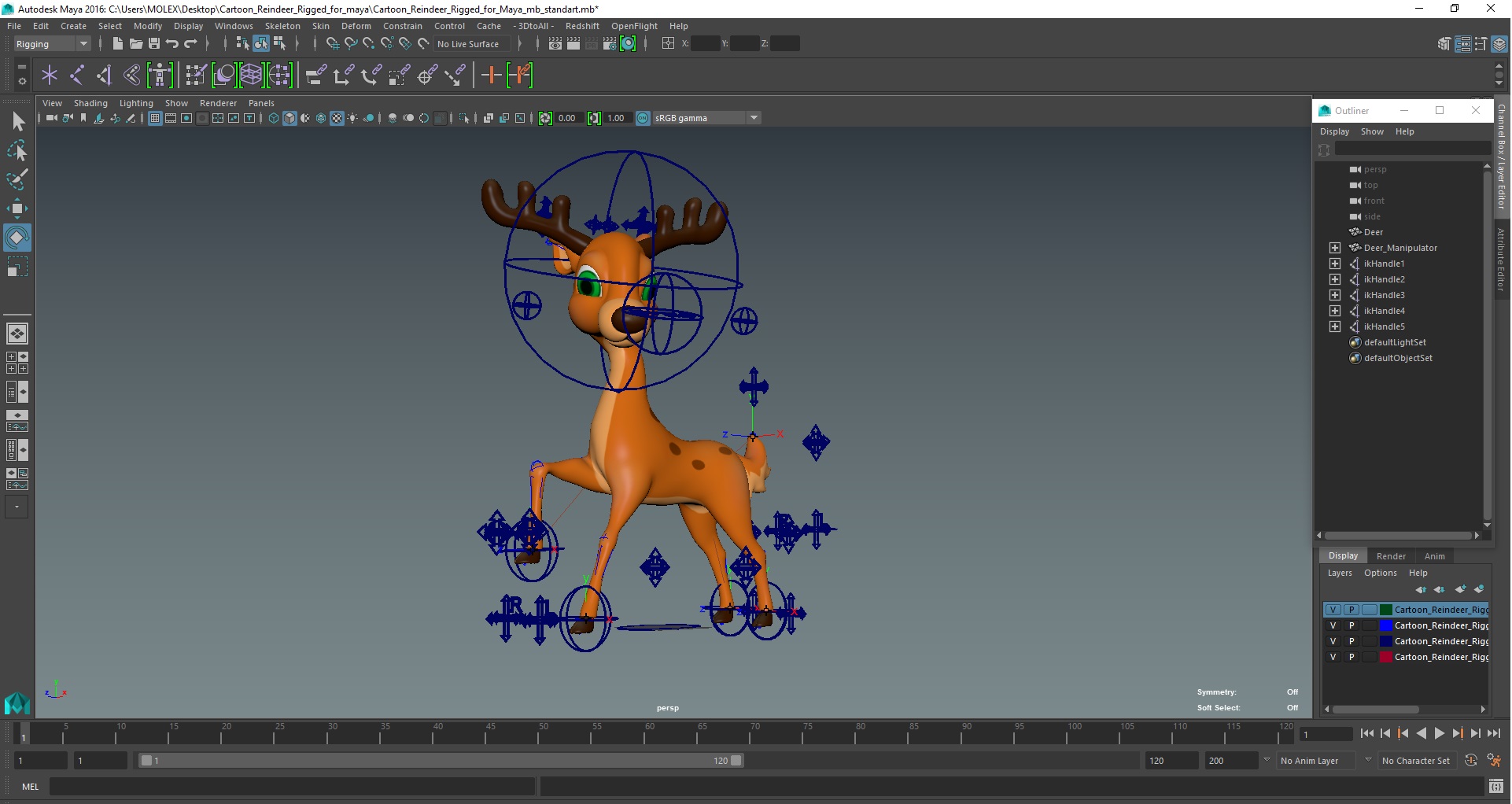The height and width of the screenshot is (804, 1512).
Task: Expand ikHandle1 in Outliner
Action: 1335,264
